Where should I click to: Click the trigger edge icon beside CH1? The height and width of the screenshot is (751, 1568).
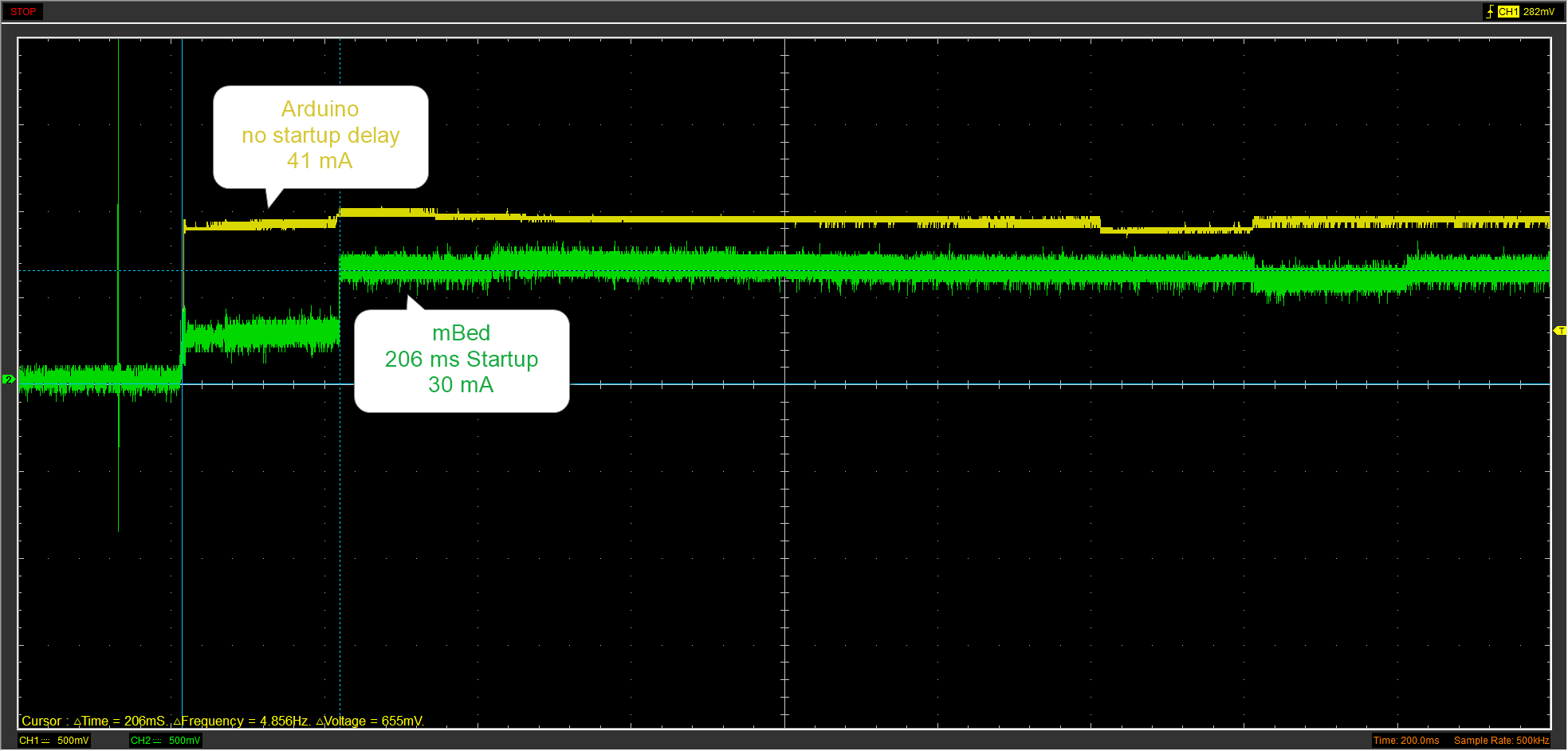click(1489, 12)
